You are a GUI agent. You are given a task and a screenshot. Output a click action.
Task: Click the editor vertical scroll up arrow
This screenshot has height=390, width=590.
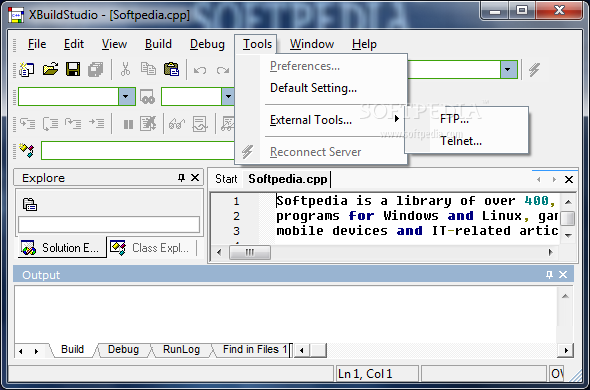568,202
